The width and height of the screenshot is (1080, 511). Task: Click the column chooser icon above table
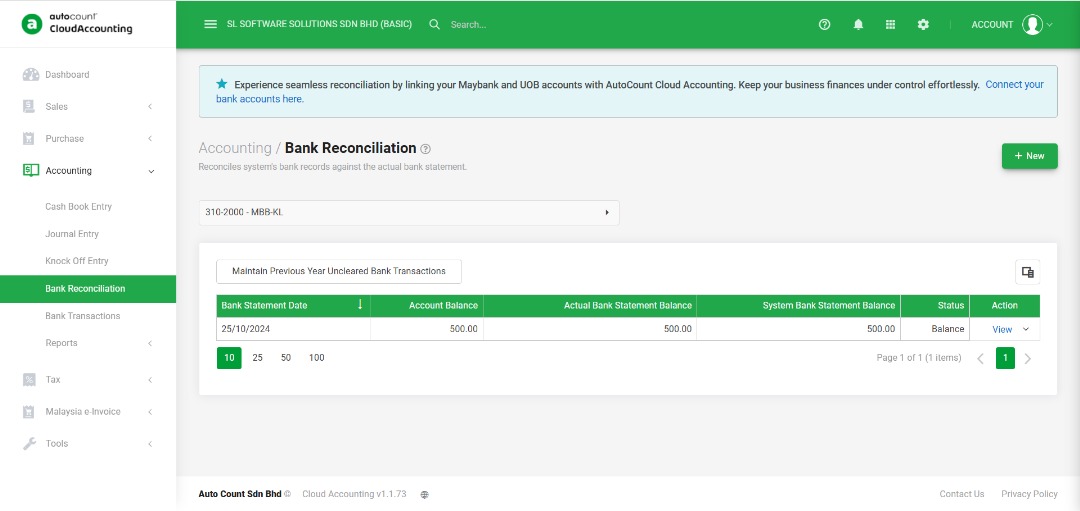coord(1026,272)
